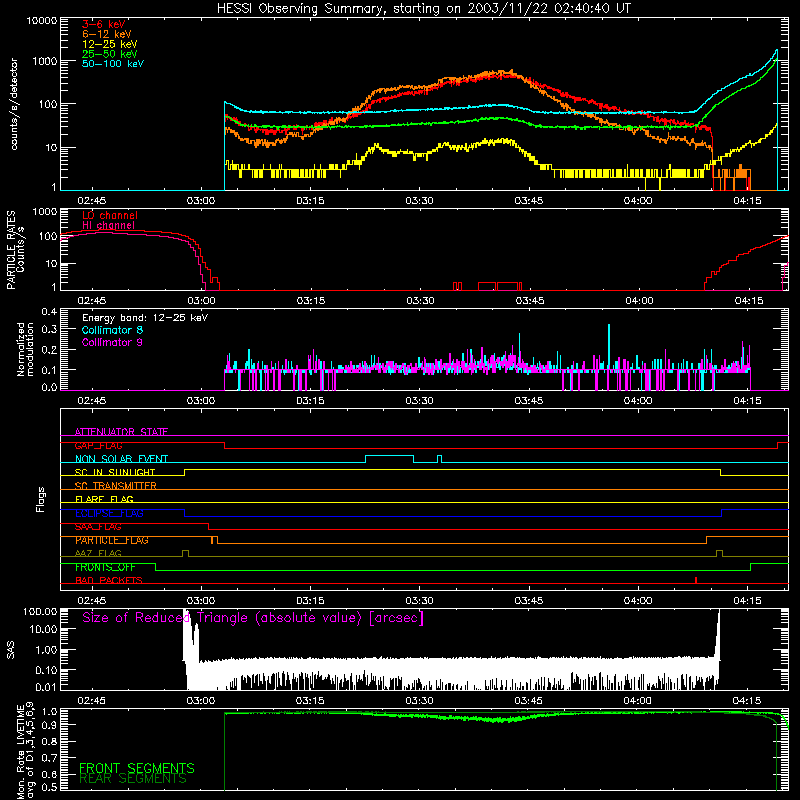Click the 100.00 tick on the SAS axis
Image resolution: width=800 pixels, height=800 pixels.
pyautogui.click(x=40, y=611)
